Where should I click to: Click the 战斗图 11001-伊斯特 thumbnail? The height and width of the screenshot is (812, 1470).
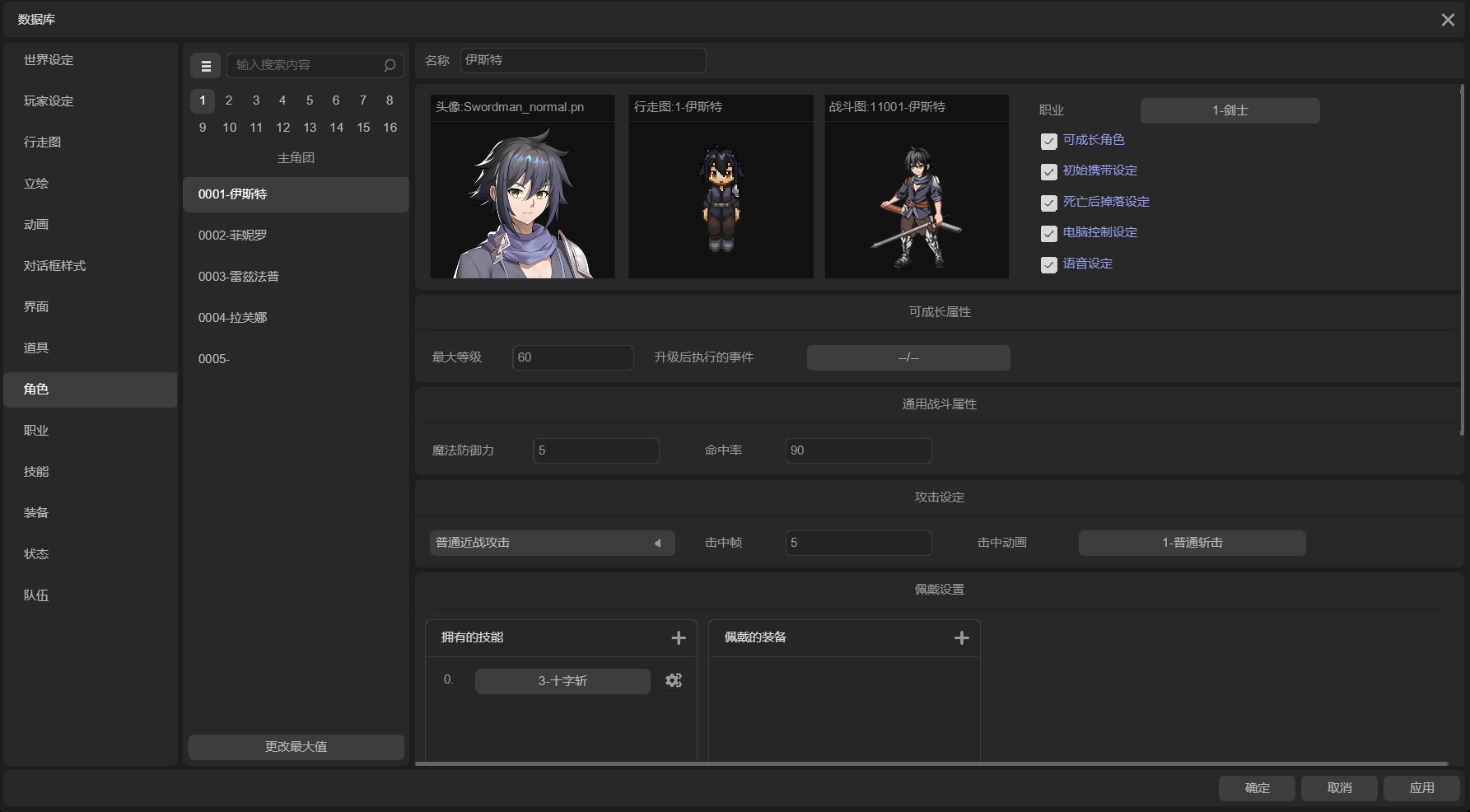coord(917,186)
